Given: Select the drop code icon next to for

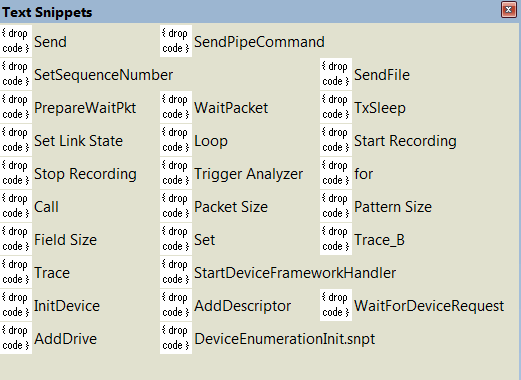Looking at the screenshot, I should pos(336,173).
